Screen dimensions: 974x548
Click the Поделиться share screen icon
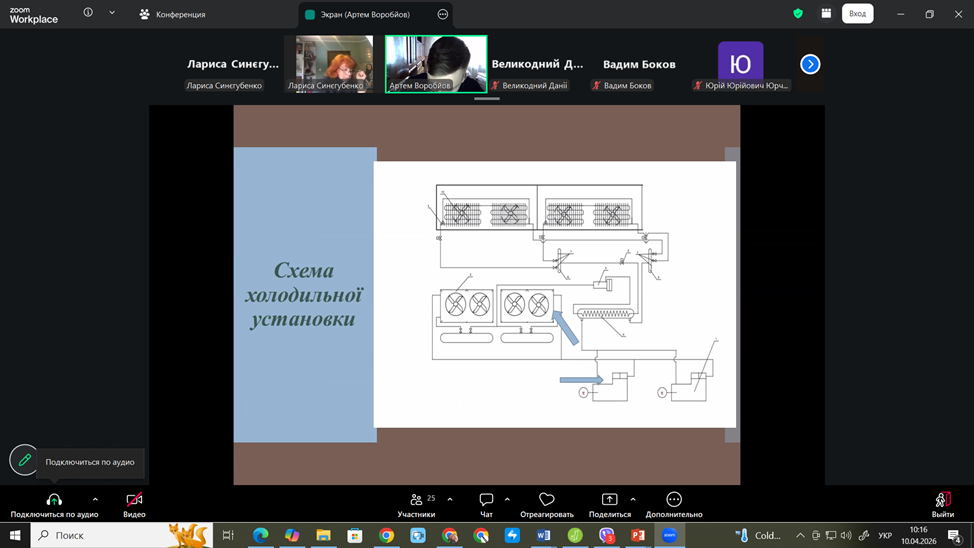[609, 500]
